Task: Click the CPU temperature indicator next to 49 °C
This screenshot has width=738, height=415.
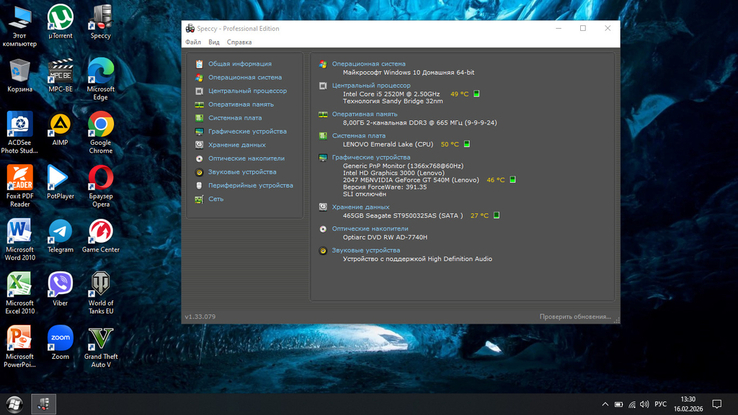Action: (x=476, y=94)
